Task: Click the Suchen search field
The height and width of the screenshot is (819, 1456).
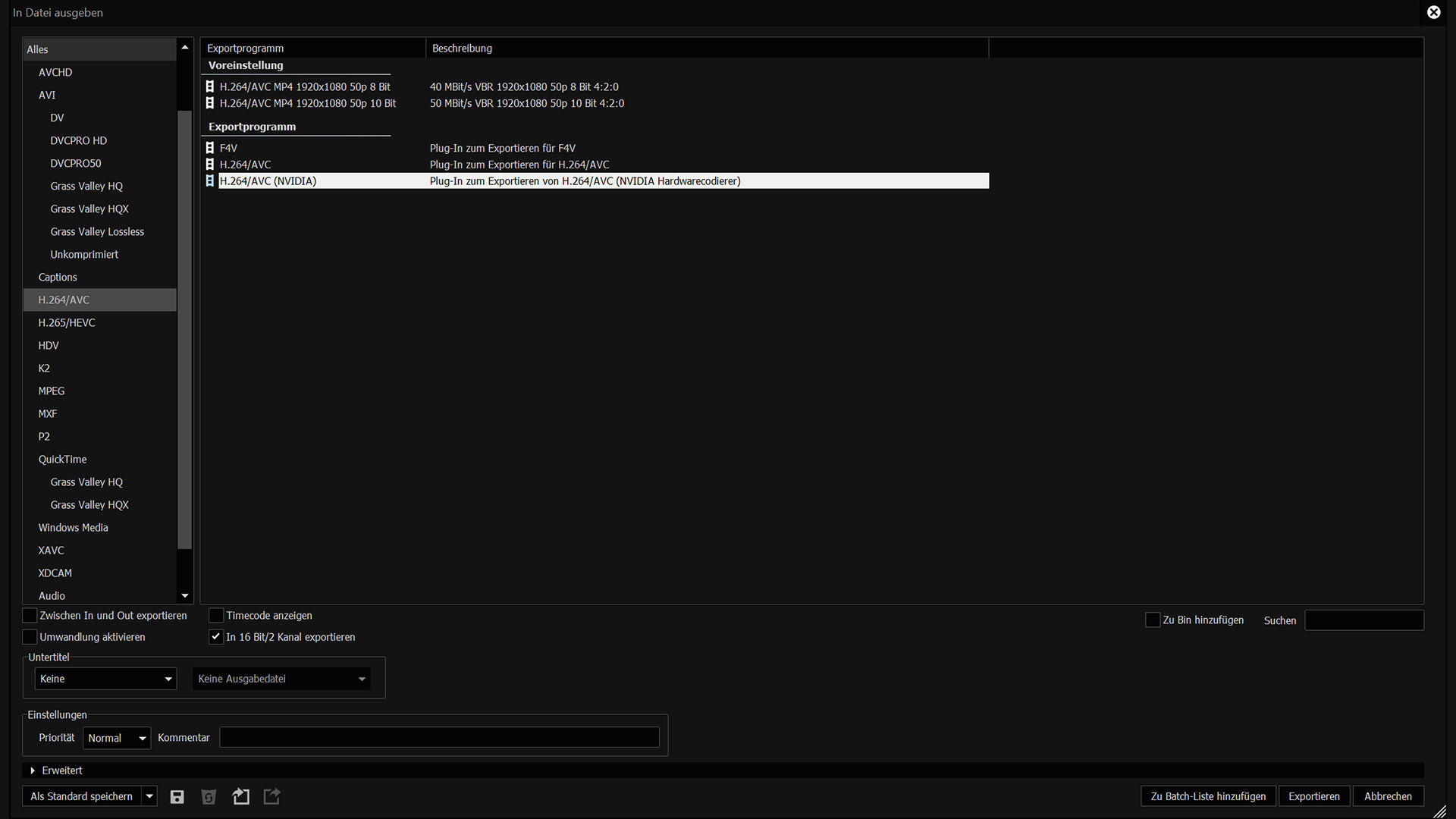Action: coord(1363,620)
